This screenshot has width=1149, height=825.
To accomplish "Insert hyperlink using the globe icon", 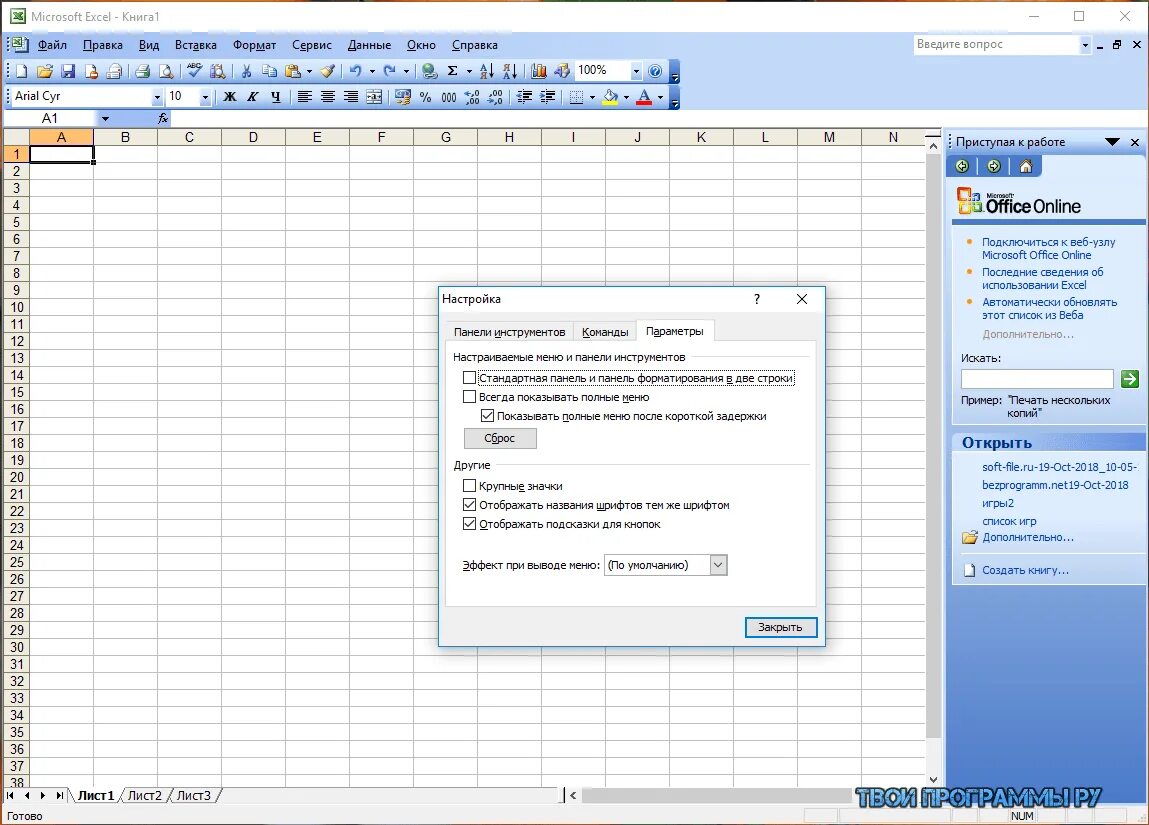I will point(429,71).
